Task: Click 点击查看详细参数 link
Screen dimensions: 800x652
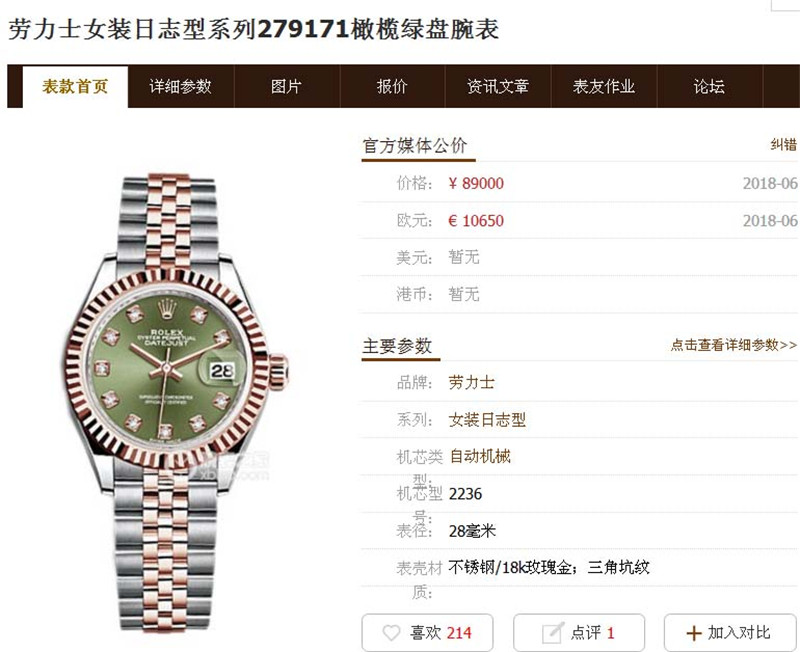Action: tap(734, 345)
